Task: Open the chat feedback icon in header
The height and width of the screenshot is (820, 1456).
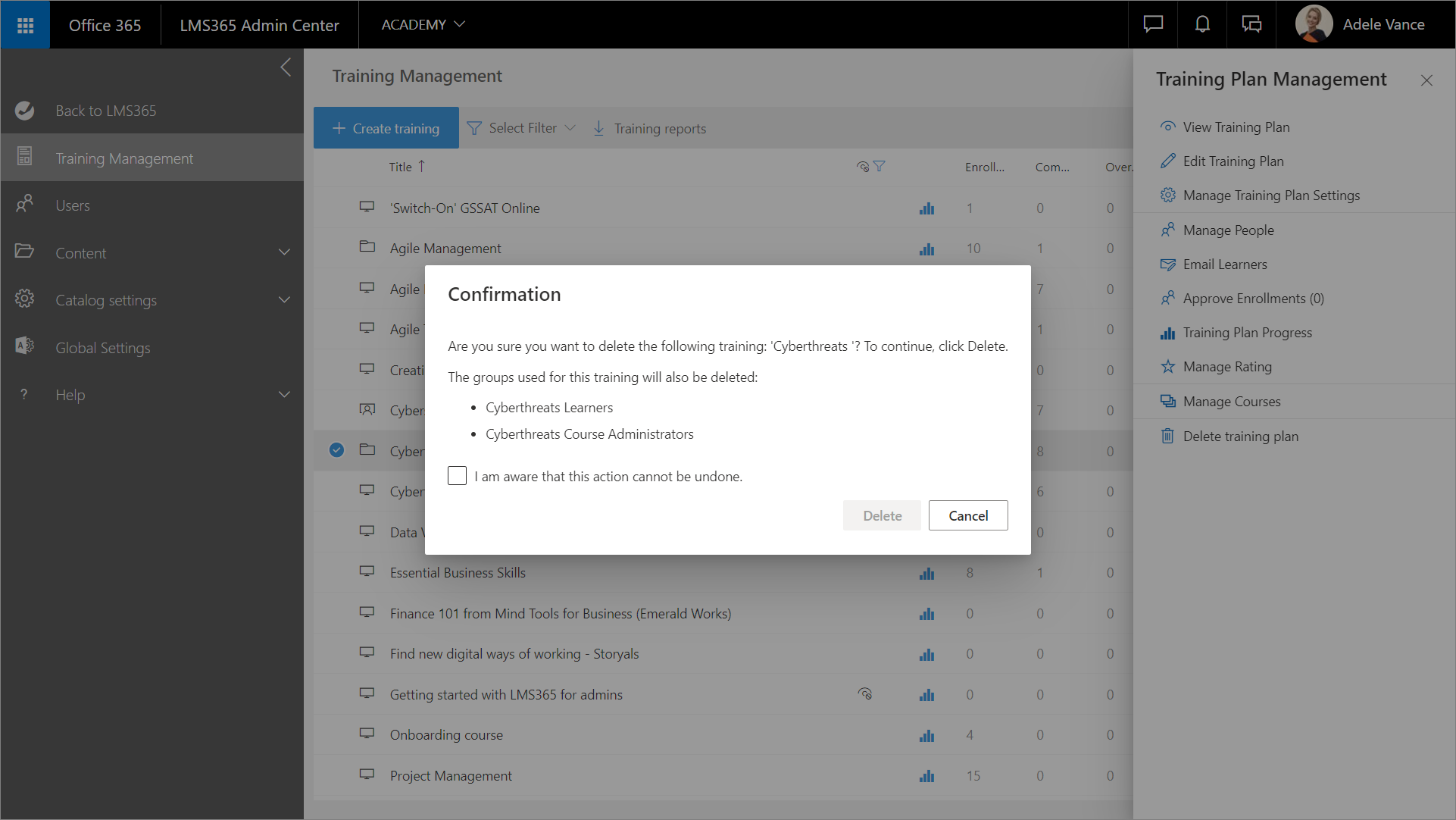Action: coord(1153,25)
